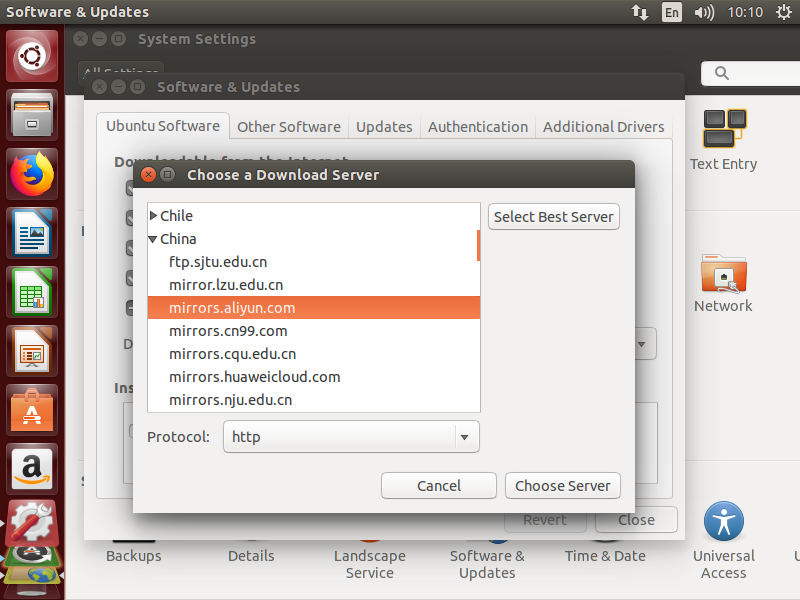Open the volume icon in the top bar
Image resolution: width=800 pixels, height=600 pixels.
[706, 12]
